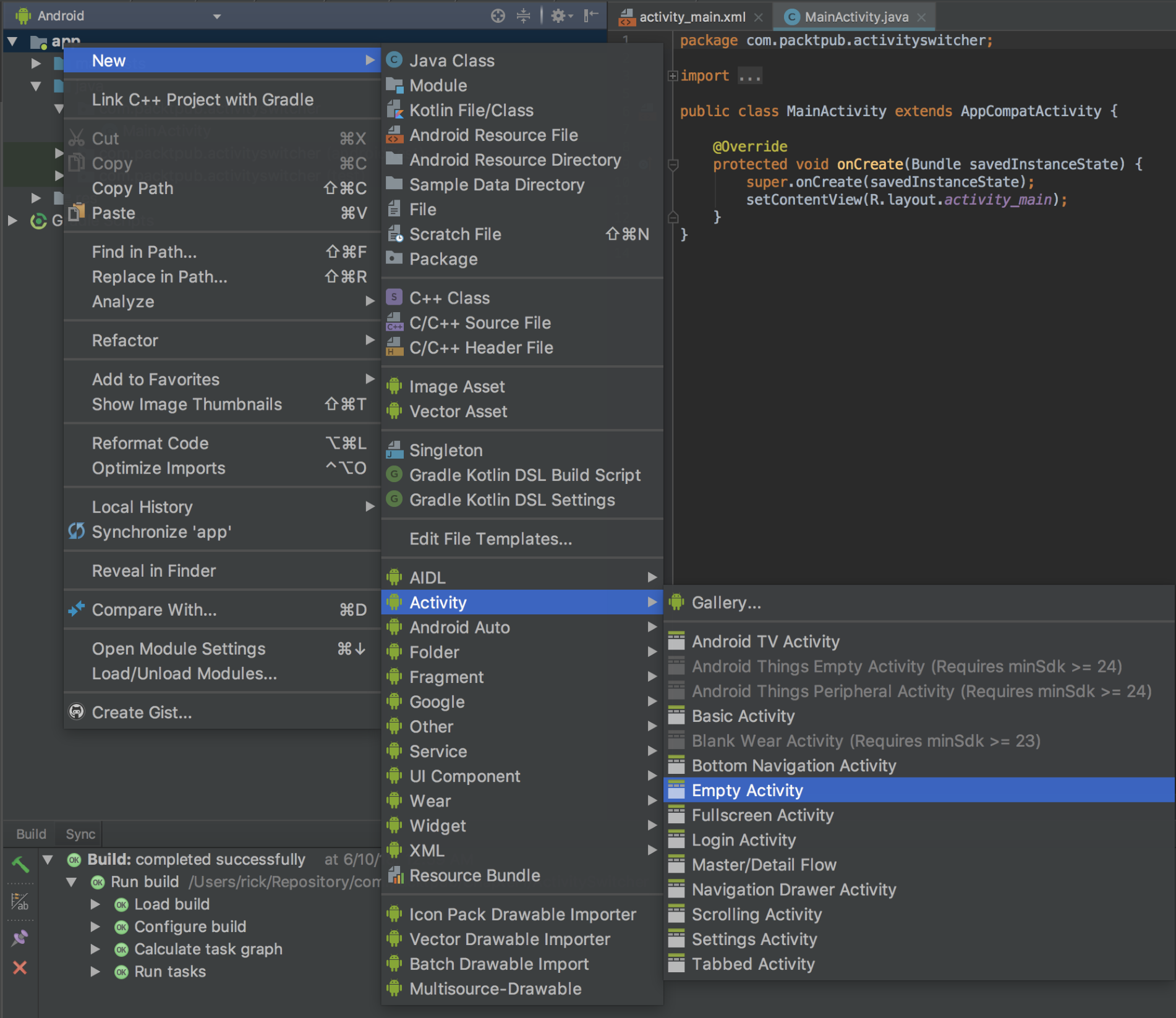Switch to the Sync tab
The height and width of the screenshot is (1018, 1176).
(80, 834)
